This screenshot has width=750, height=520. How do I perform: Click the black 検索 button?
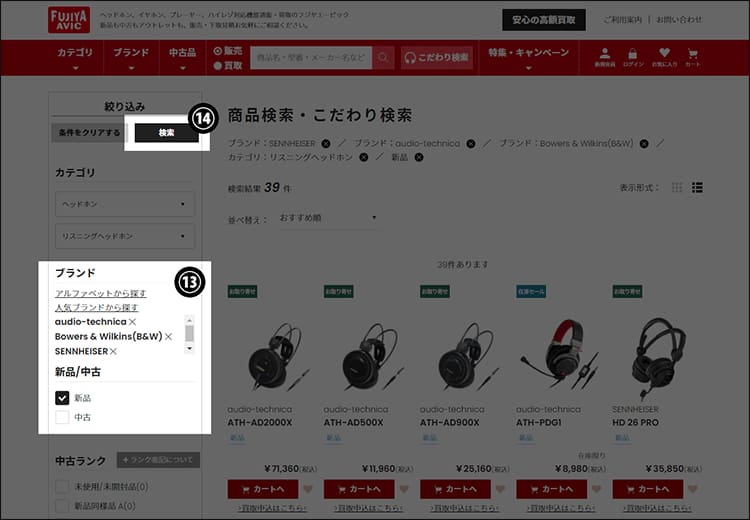166,133
